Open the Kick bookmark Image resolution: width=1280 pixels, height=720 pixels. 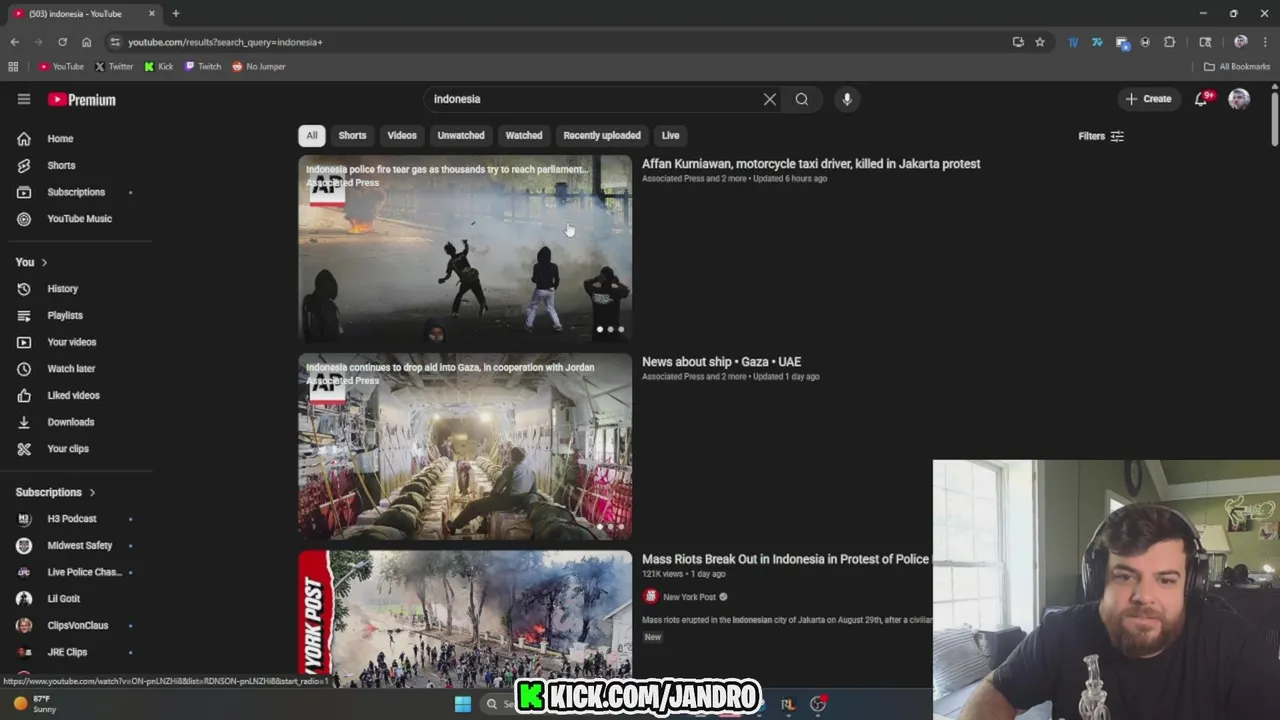pos(159,67)
